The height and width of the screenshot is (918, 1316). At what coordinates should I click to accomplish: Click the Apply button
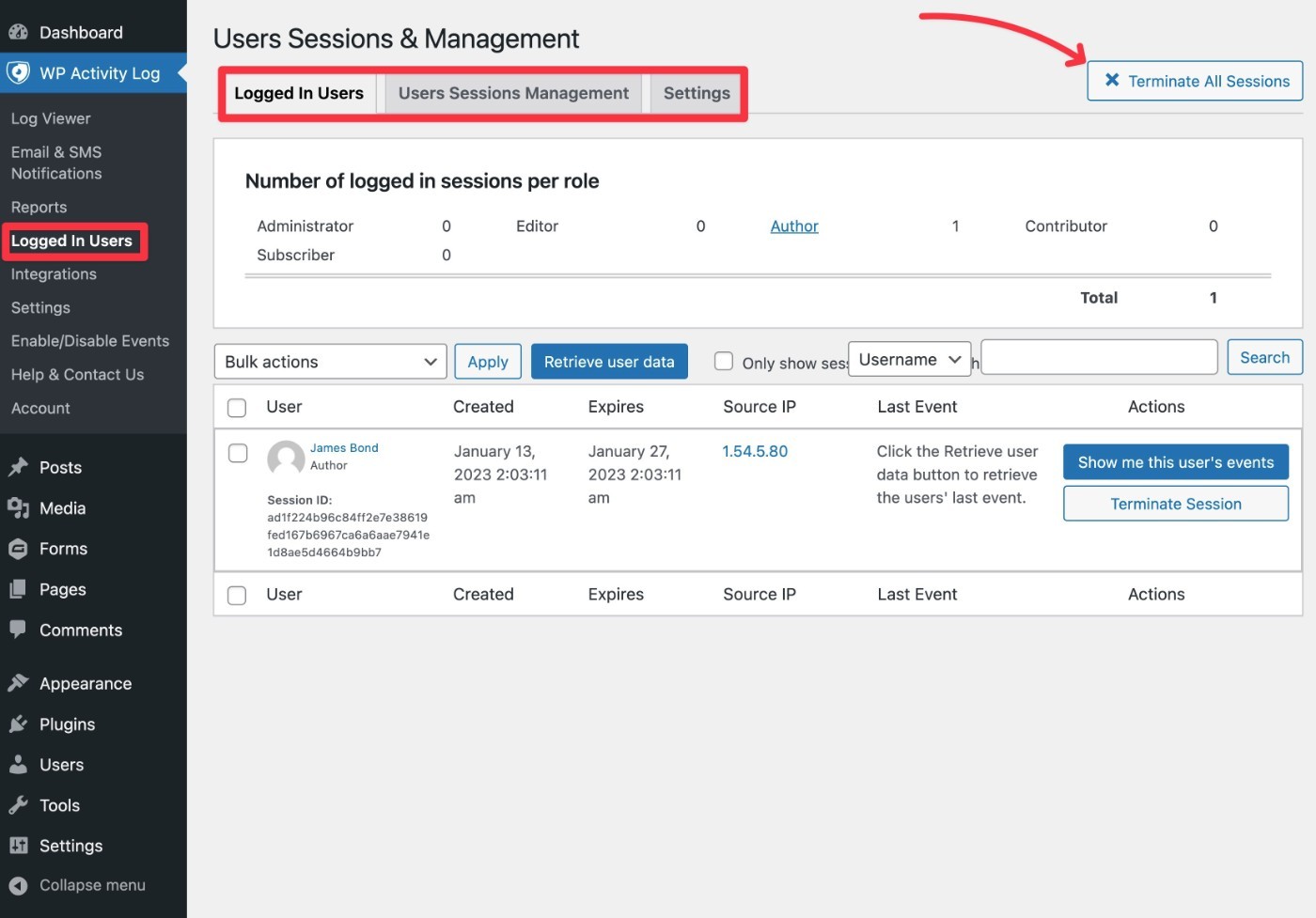click(x=488, y=362)
